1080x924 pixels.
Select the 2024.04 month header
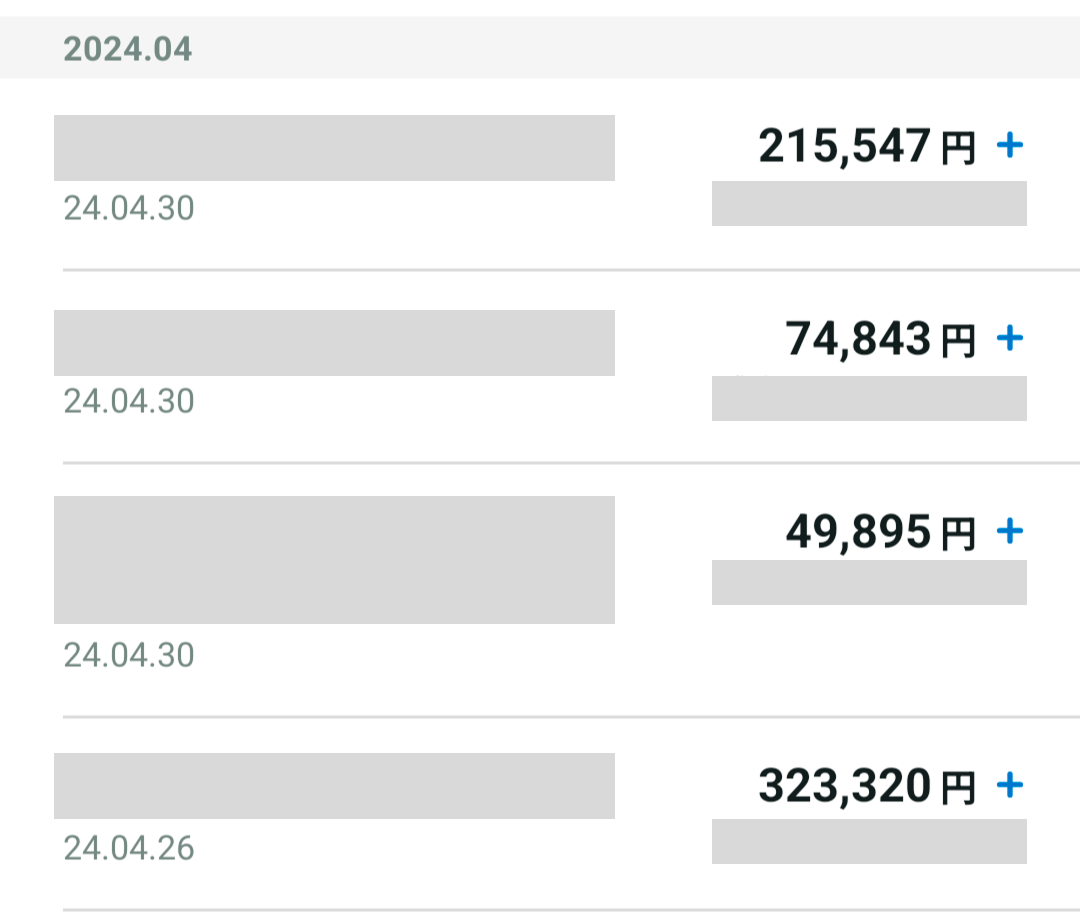(127, 49)
